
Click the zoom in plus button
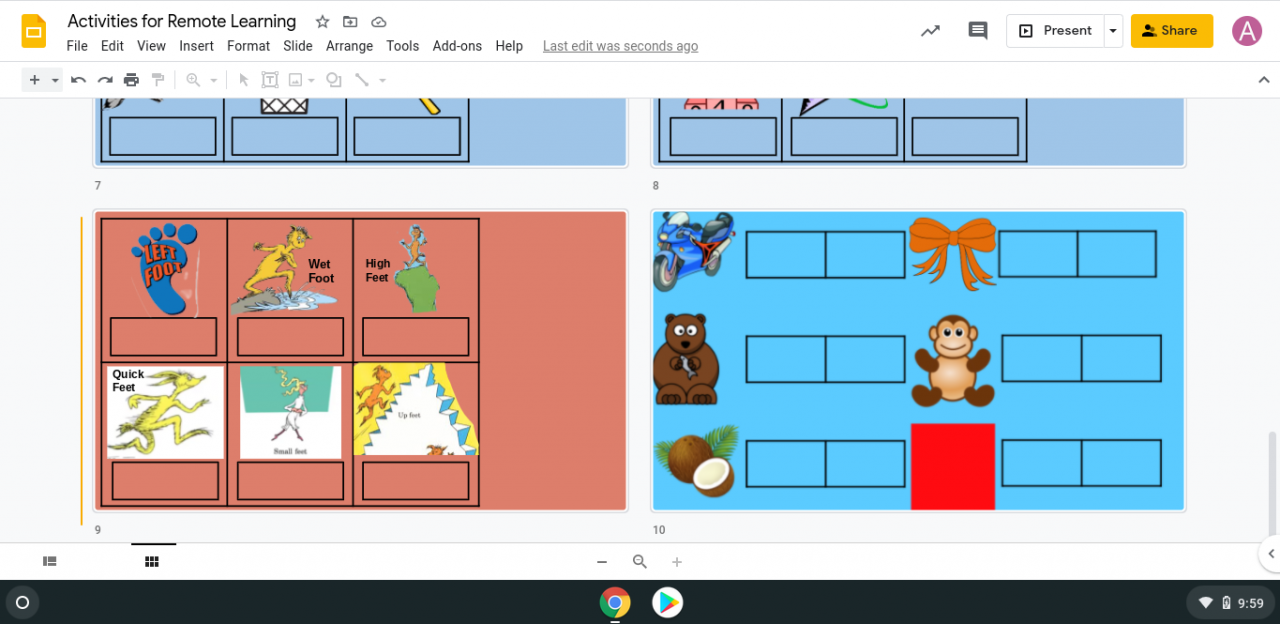point(677,562)
